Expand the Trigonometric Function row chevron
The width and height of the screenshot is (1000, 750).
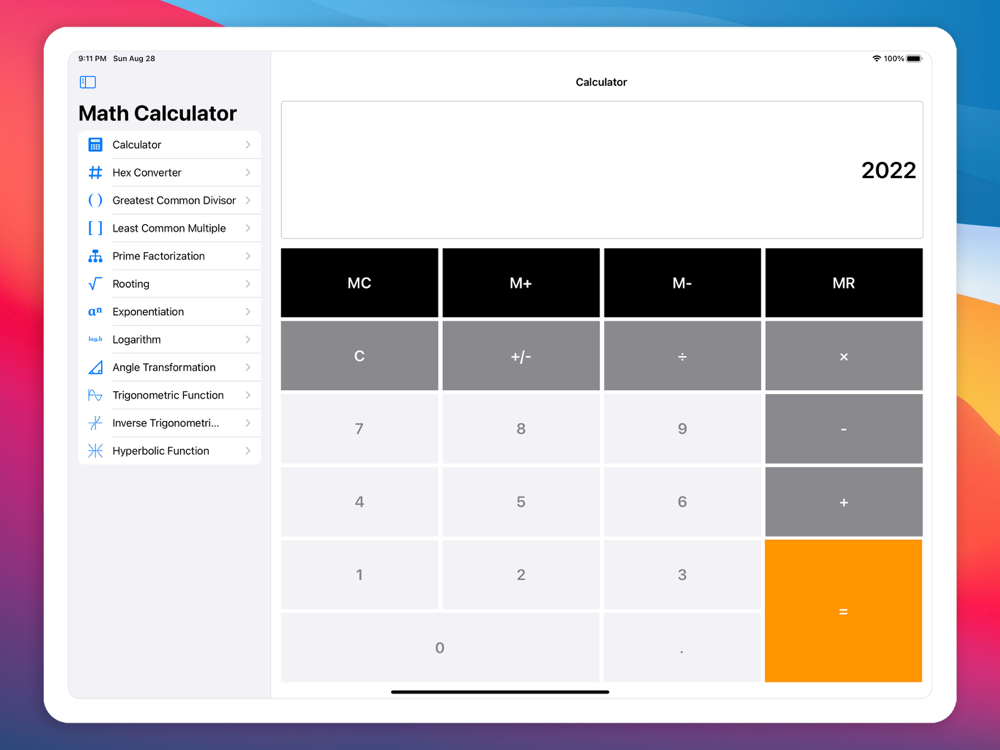coord(248,395)
